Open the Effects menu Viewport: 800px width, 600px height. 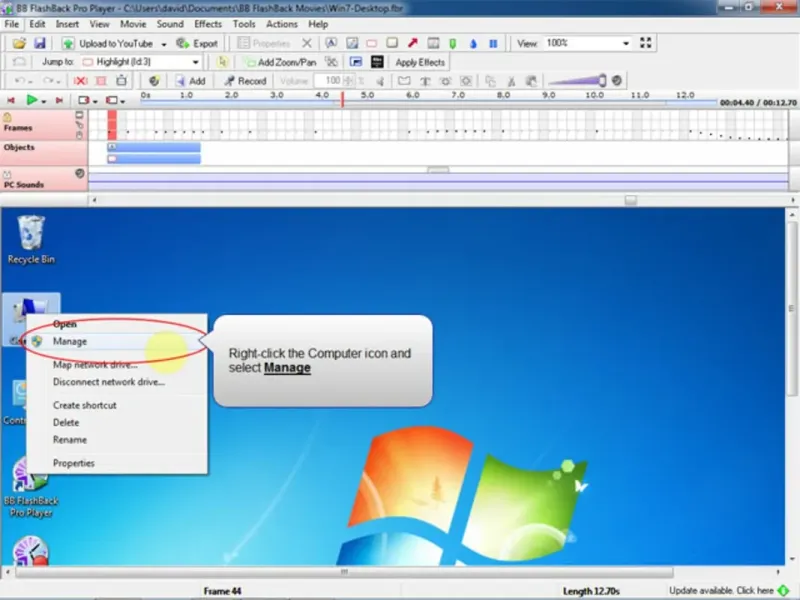[208, 24]
